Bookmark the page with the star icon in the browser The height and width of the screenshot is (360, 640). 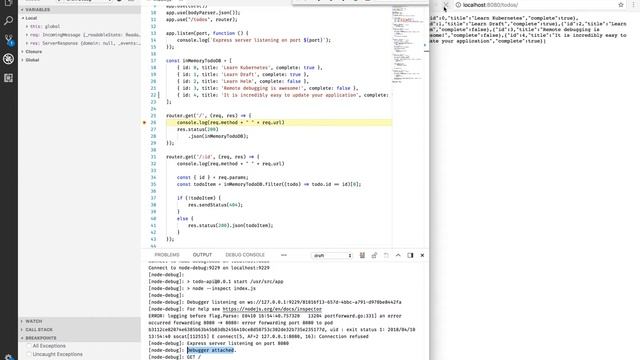[x=621, y=5]
